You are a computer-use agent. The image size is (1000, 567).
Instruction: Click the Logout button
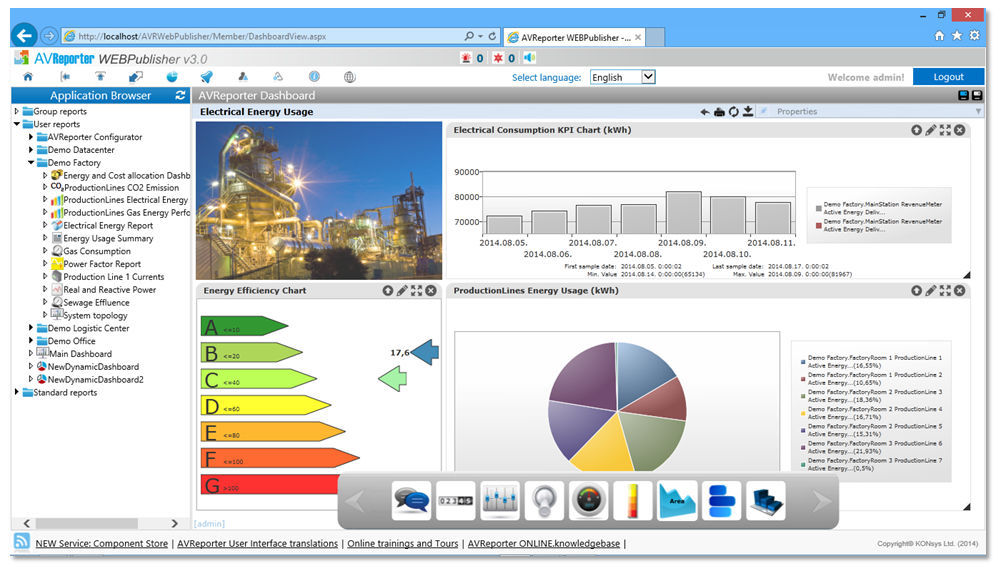coord(948,77)
